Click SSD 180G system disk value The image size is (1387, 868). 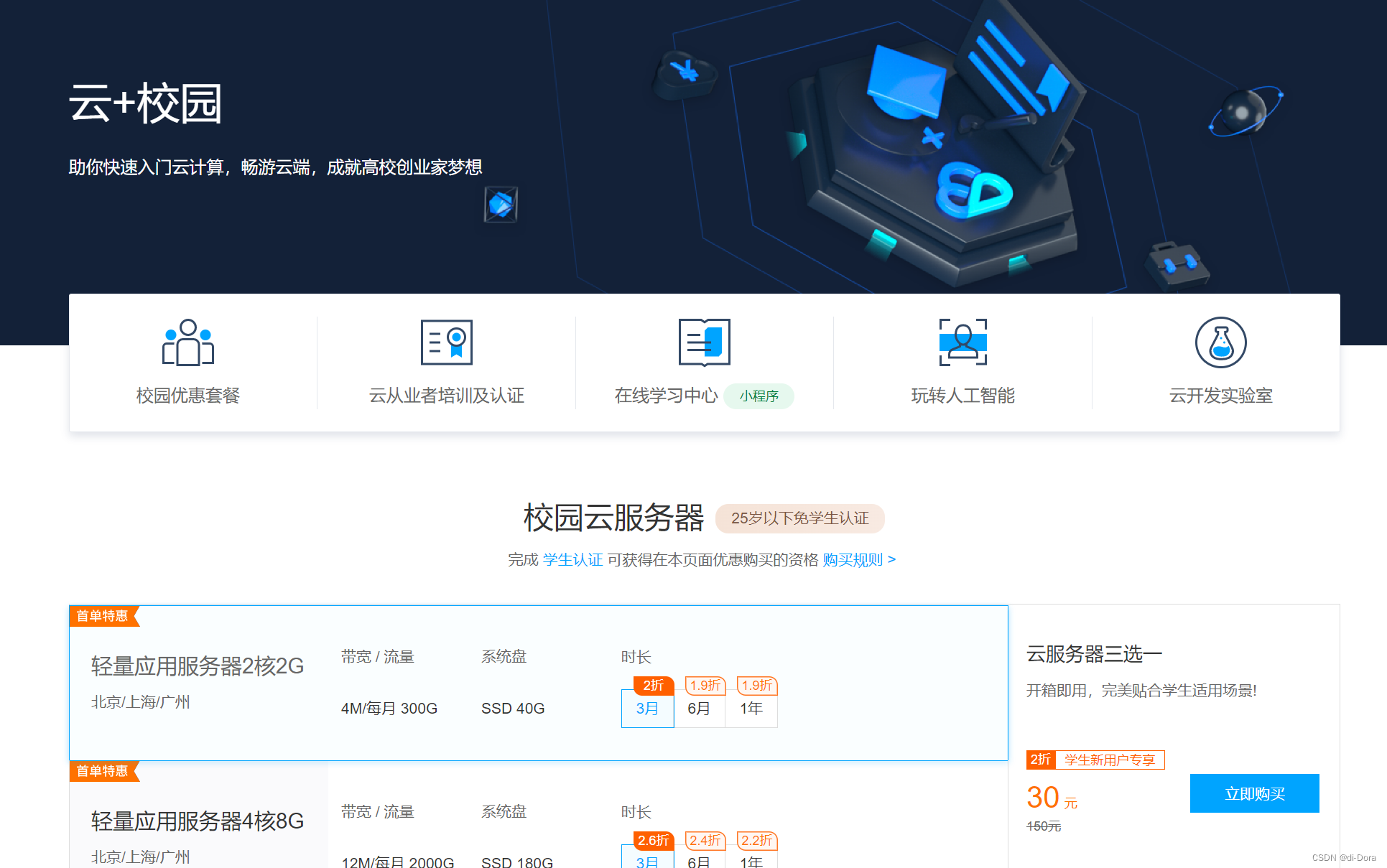[x=517, y=862]
